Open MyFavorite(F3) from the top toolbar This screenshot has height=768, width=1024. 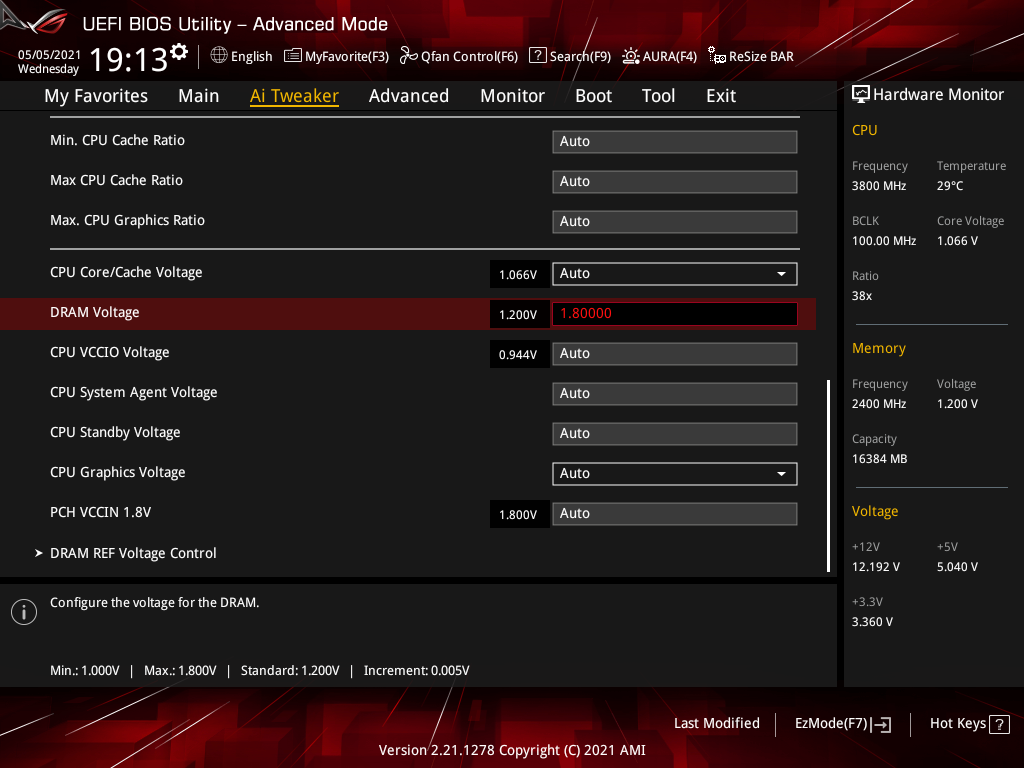(337, 56)
